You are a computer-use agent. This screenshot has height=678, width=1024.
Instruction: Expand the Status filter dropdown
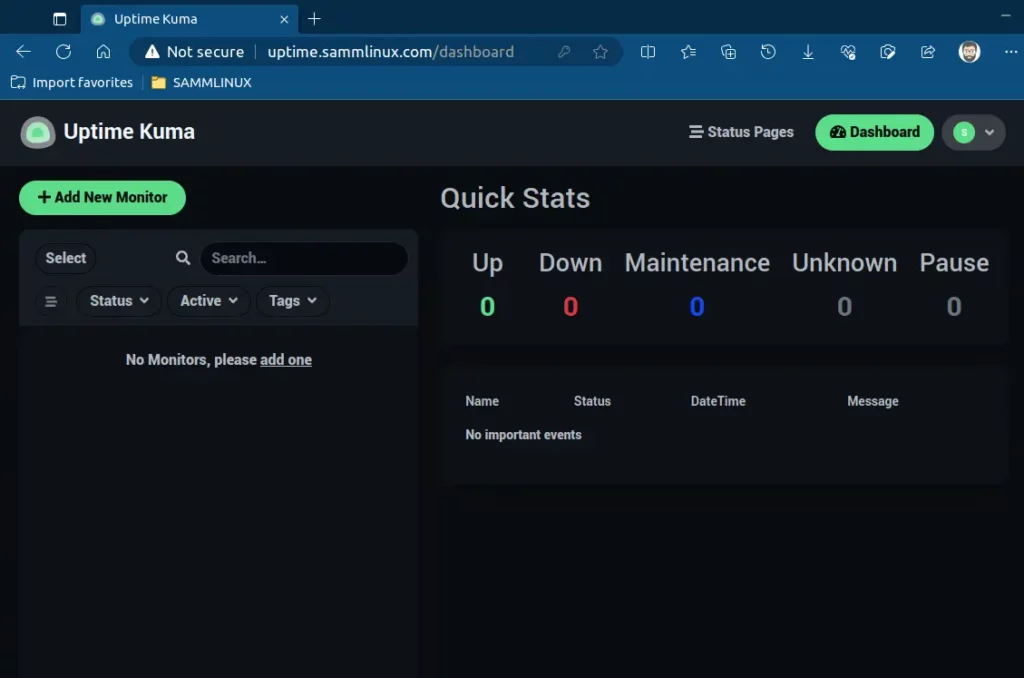click(119, 301)
